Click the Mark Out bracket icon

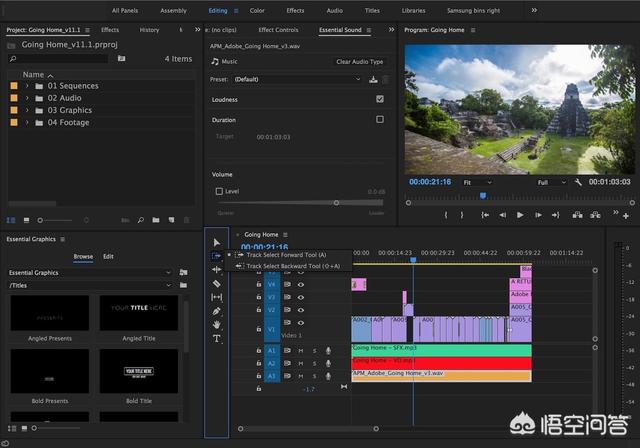462,215
